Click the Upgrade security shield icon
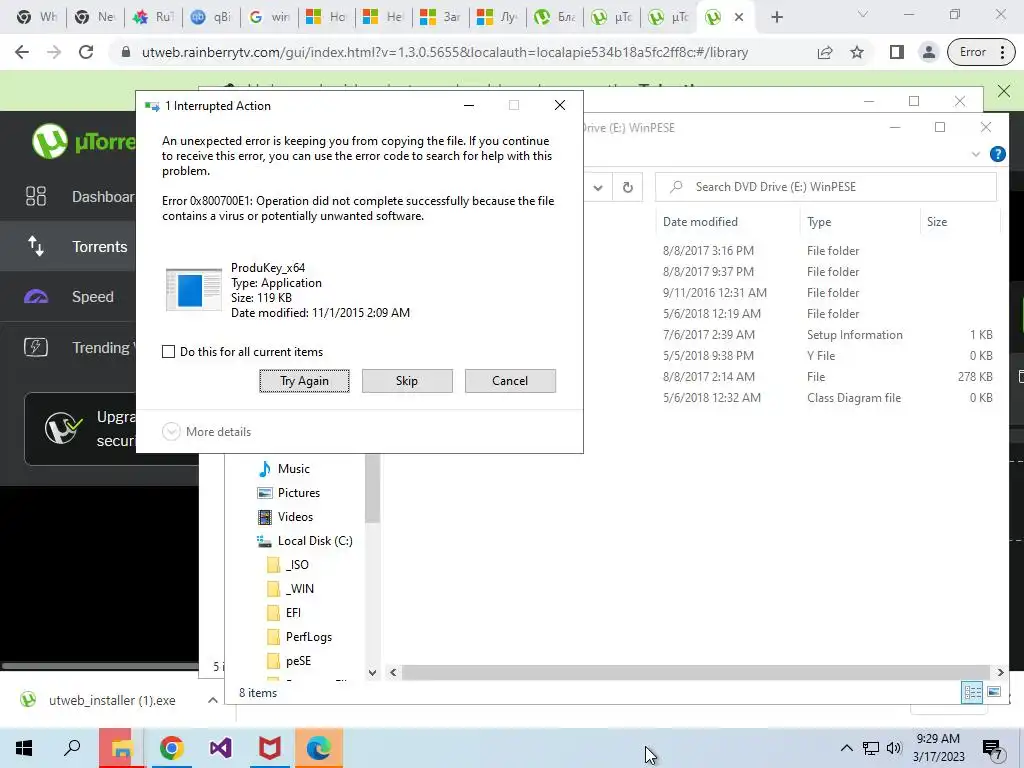This screenshot has height=768, width=1024. [63, 428]
